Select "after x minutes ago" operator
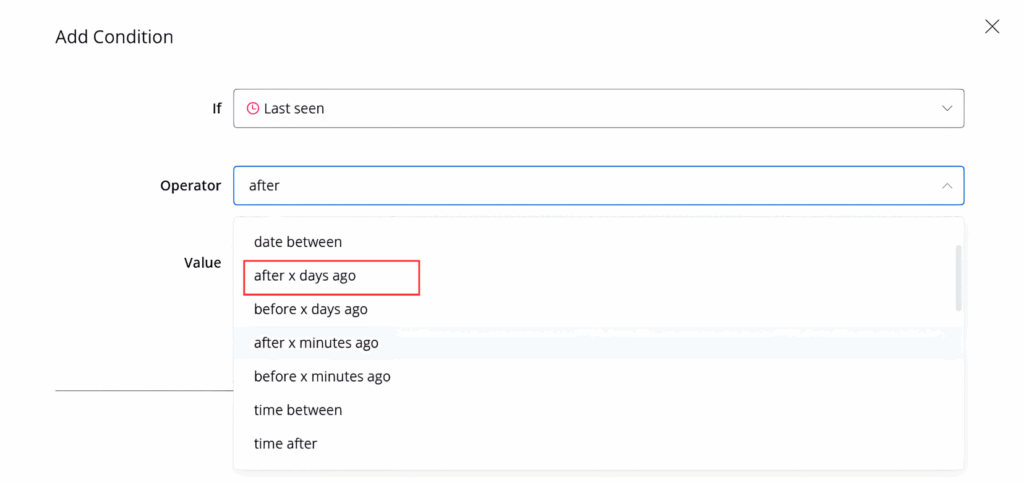The image size is (1024, 483). (x=316, y=343)
